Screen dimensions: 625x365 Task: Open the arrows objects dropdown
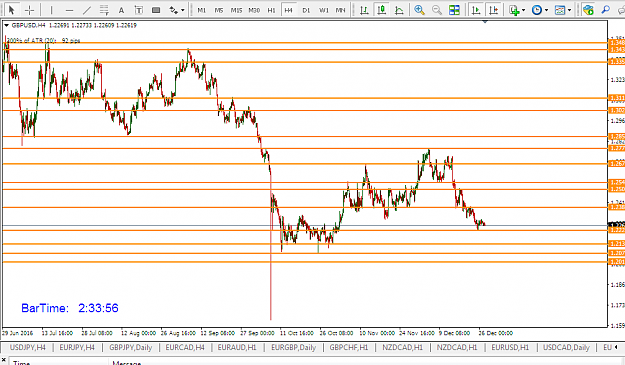point(183,10)
